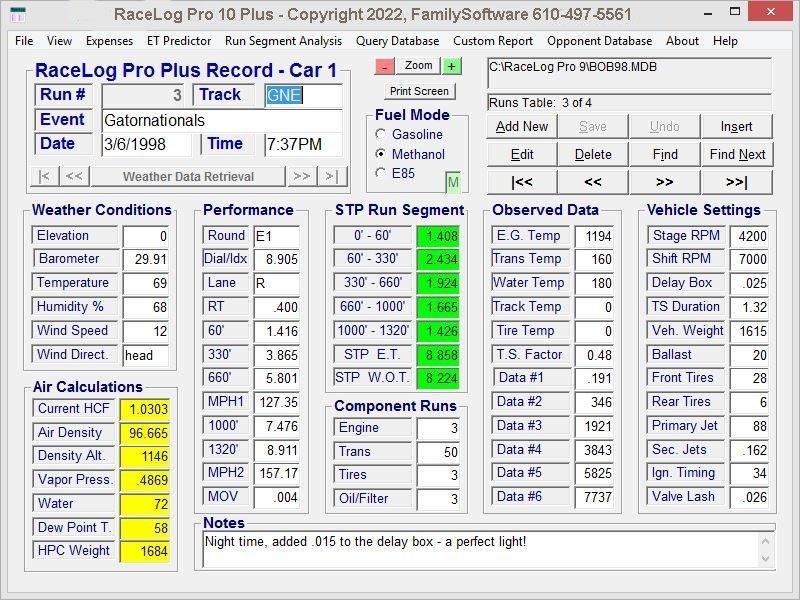The width and height of the screenshot is (800, 600).
Task: Open the Run Segment Analysis menu
Action: pos(283,41)
